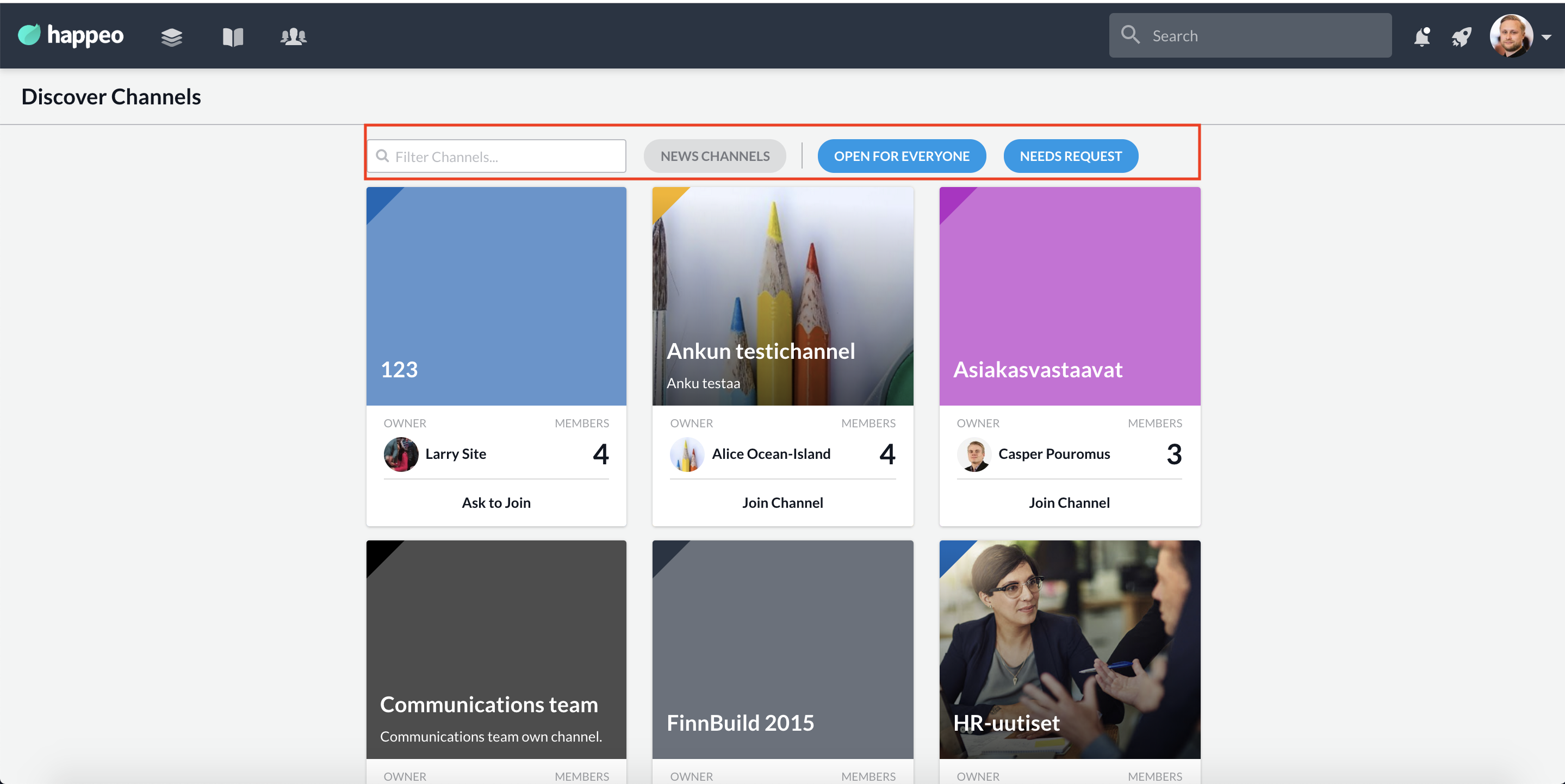
Task: Click the rocket launch icon
Action: click(x=1461, y=37)
